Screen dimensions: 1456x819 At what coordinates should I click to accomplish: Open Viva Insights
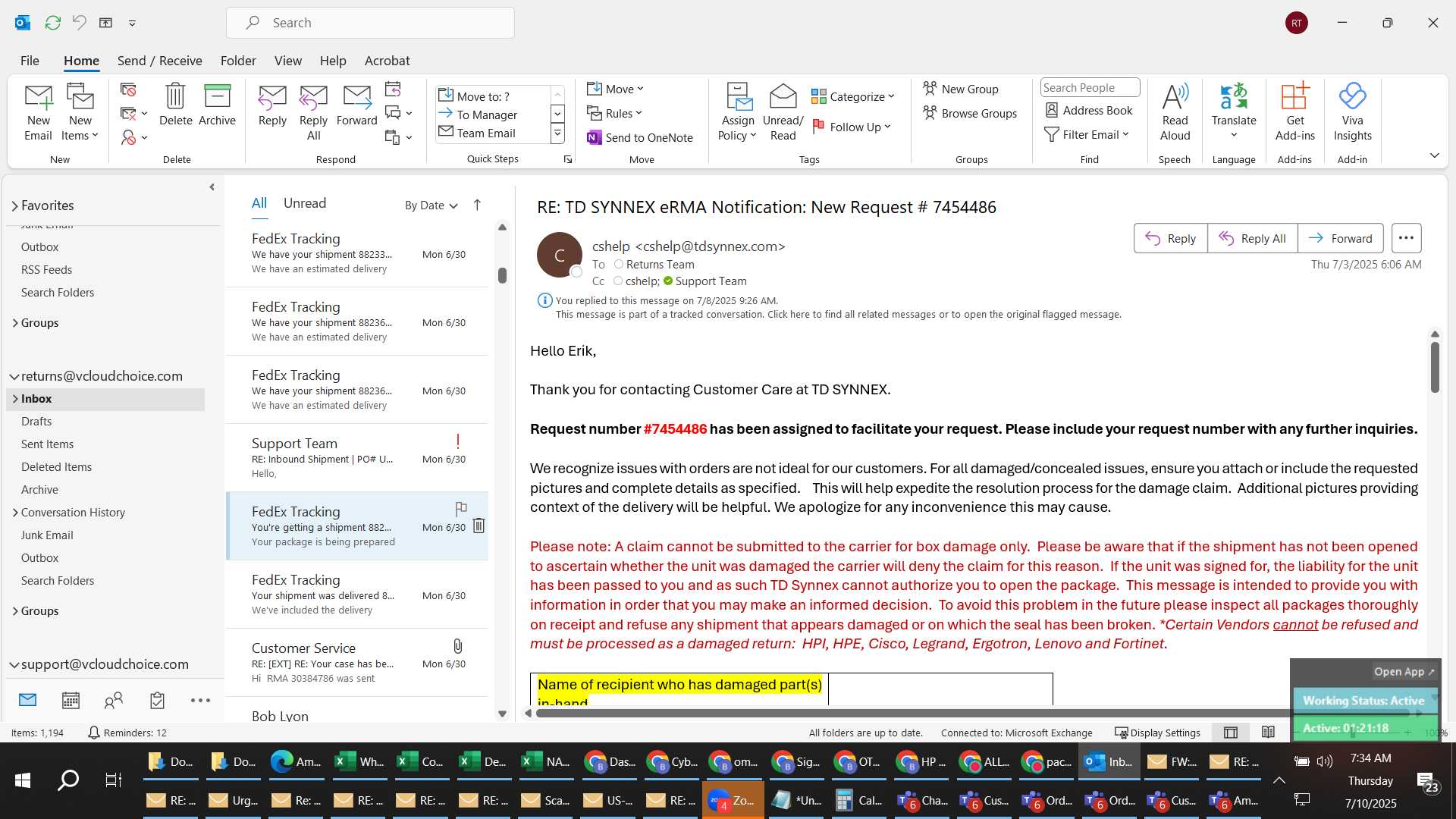pyautogui.click(x=1352, y=112)
